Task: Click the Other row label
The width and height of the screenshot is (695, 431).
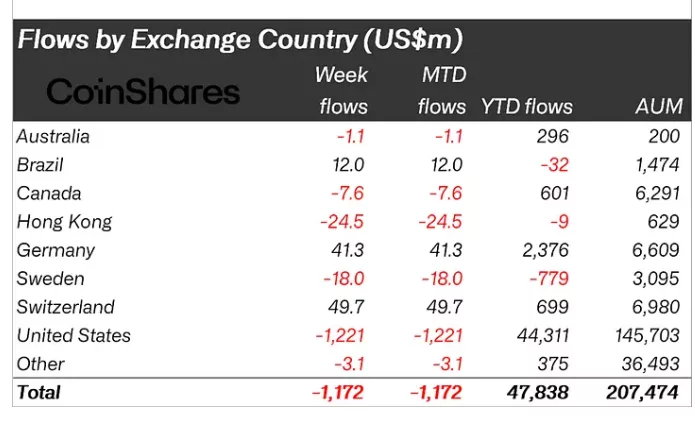Action: [x=40, y=364]
